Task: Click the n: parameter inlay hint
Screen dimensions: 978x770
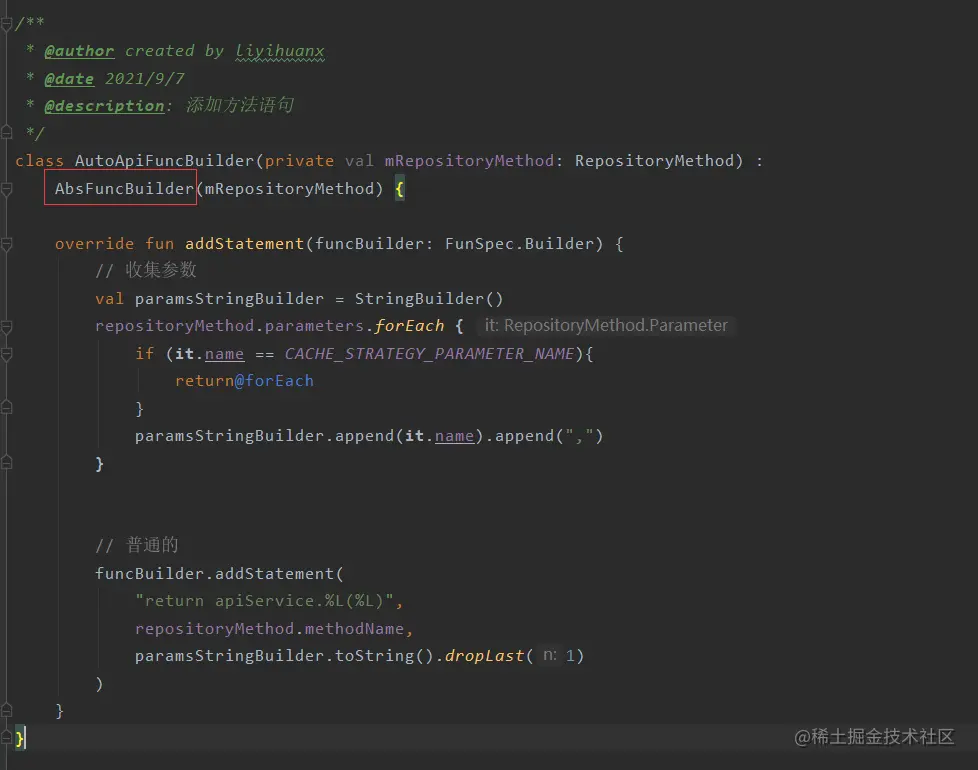Action: pos(550,655)
